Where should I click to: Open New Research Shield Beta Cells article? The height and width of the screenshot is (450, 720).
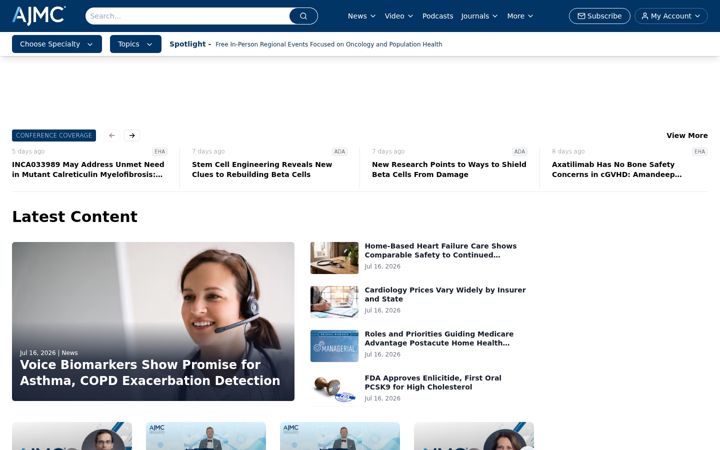449,169
